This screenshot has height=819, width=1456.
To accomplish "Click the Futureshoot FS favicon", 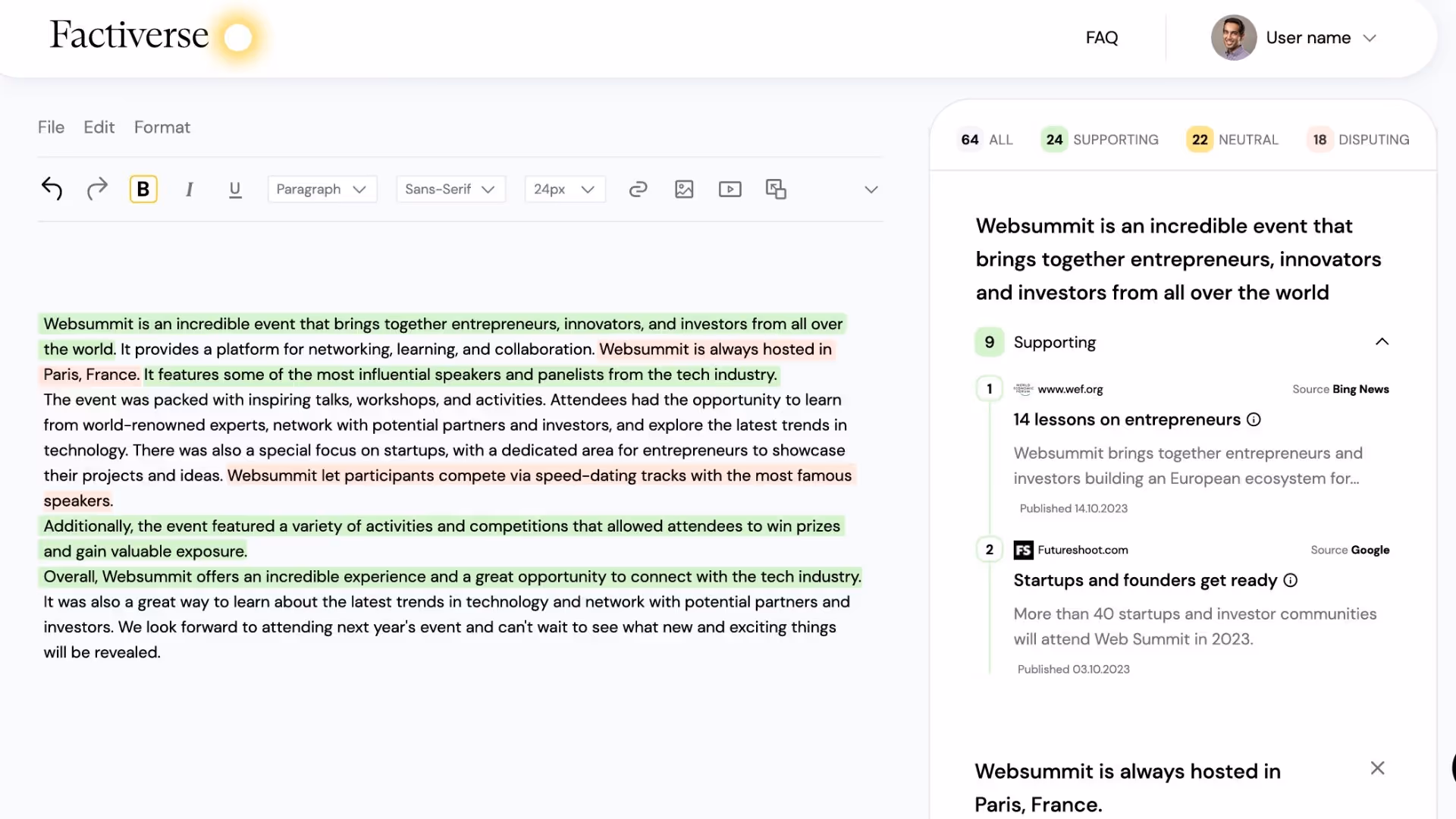I will pos(1023,550).
